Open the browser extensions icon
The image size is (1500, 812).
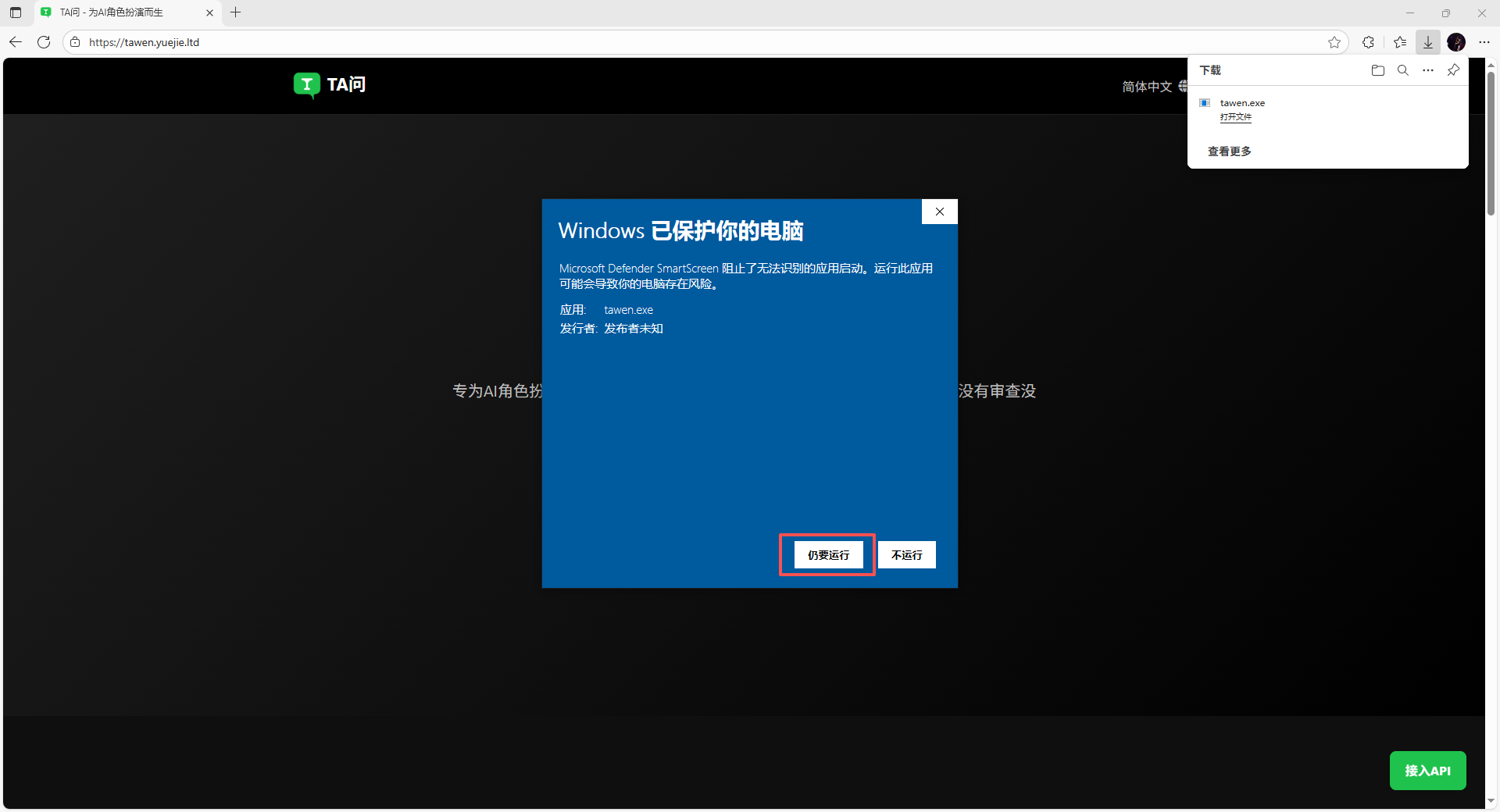pos(1368,42)
